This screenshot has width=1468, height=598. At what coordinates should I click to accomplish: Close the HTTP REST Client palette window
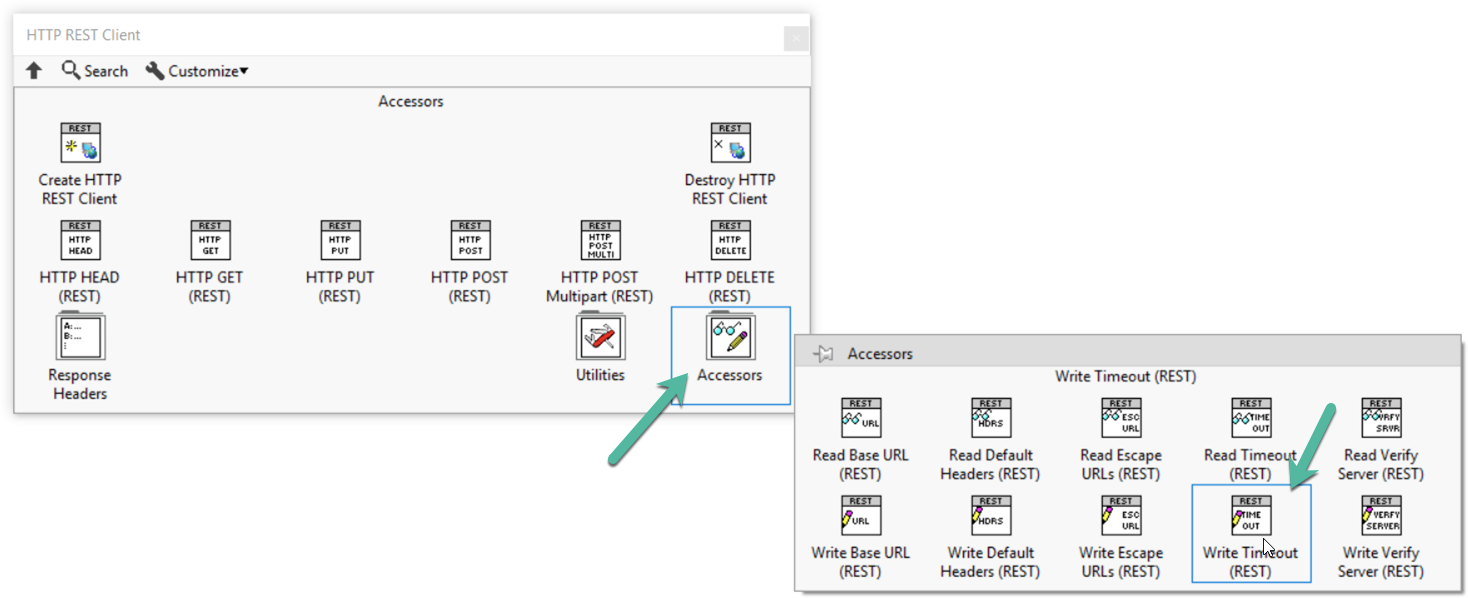[x=795, y=39]
